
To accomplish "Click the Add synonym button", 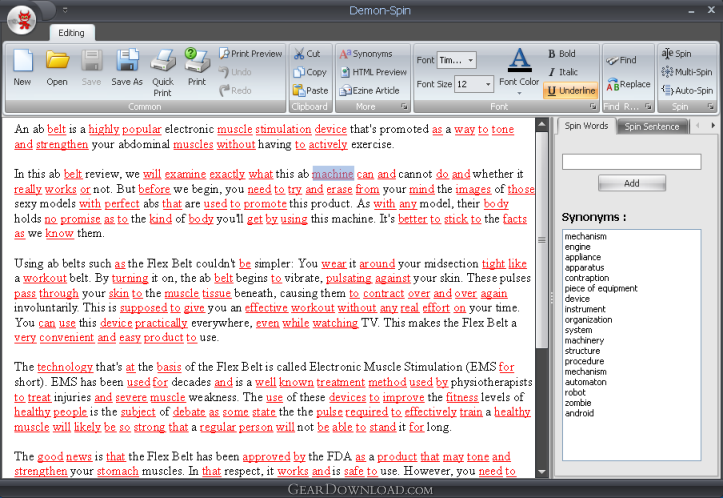I will 632,183.
